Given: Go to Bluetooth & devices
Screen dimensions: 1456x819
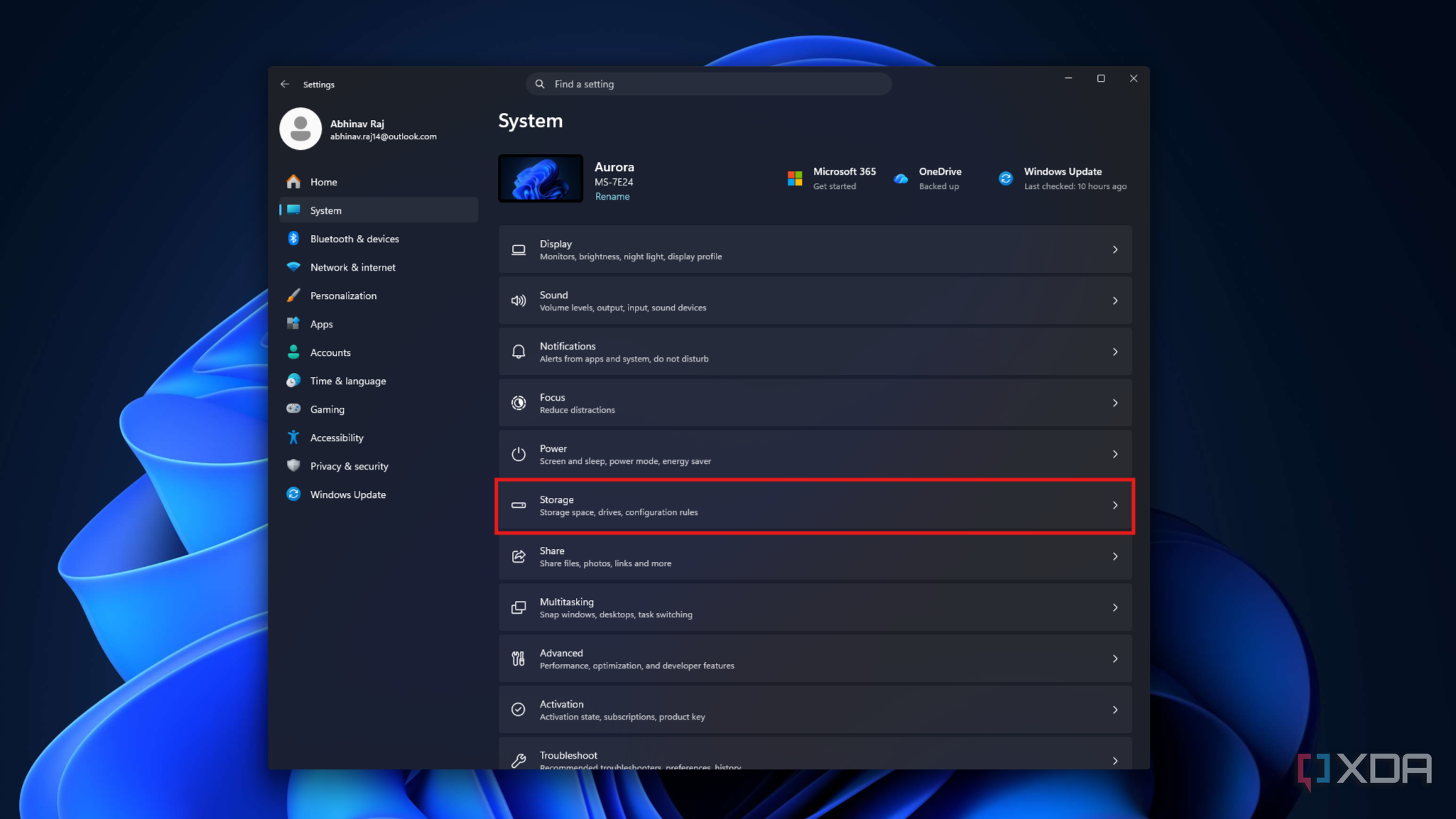Looking at the screenshot, I should point(379,239).
